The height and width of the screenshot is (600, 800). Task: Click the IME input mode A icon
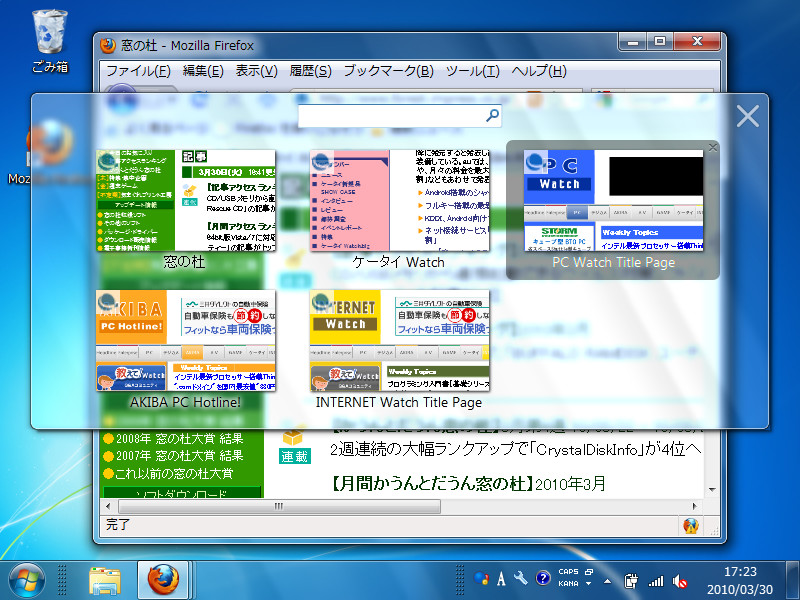tap(501, 579)
